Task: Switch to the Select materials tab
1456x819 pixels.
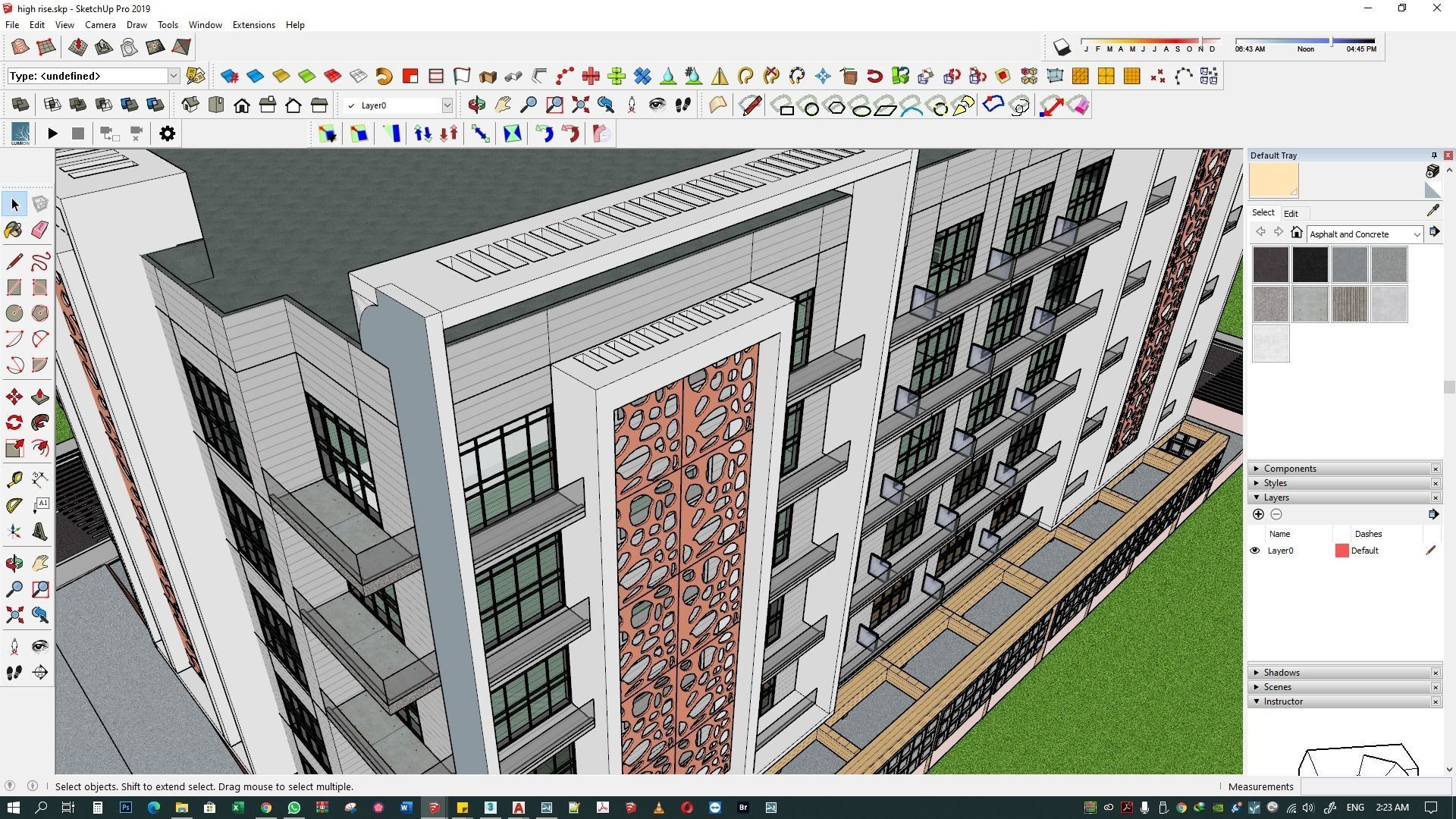Action: [1263, 212]
